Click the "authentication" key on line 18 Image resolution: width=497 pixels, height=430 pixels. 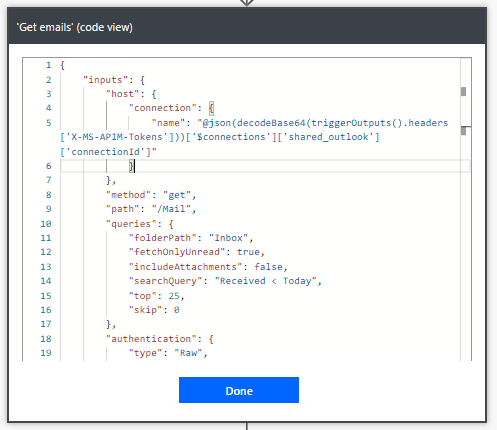click(151, 339)
